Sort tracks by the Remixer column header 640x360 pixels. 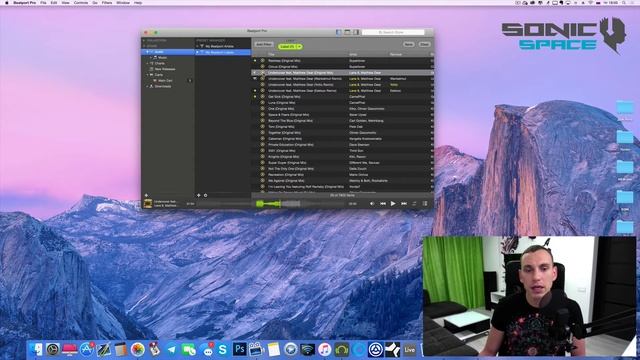[x=396, y=54]
